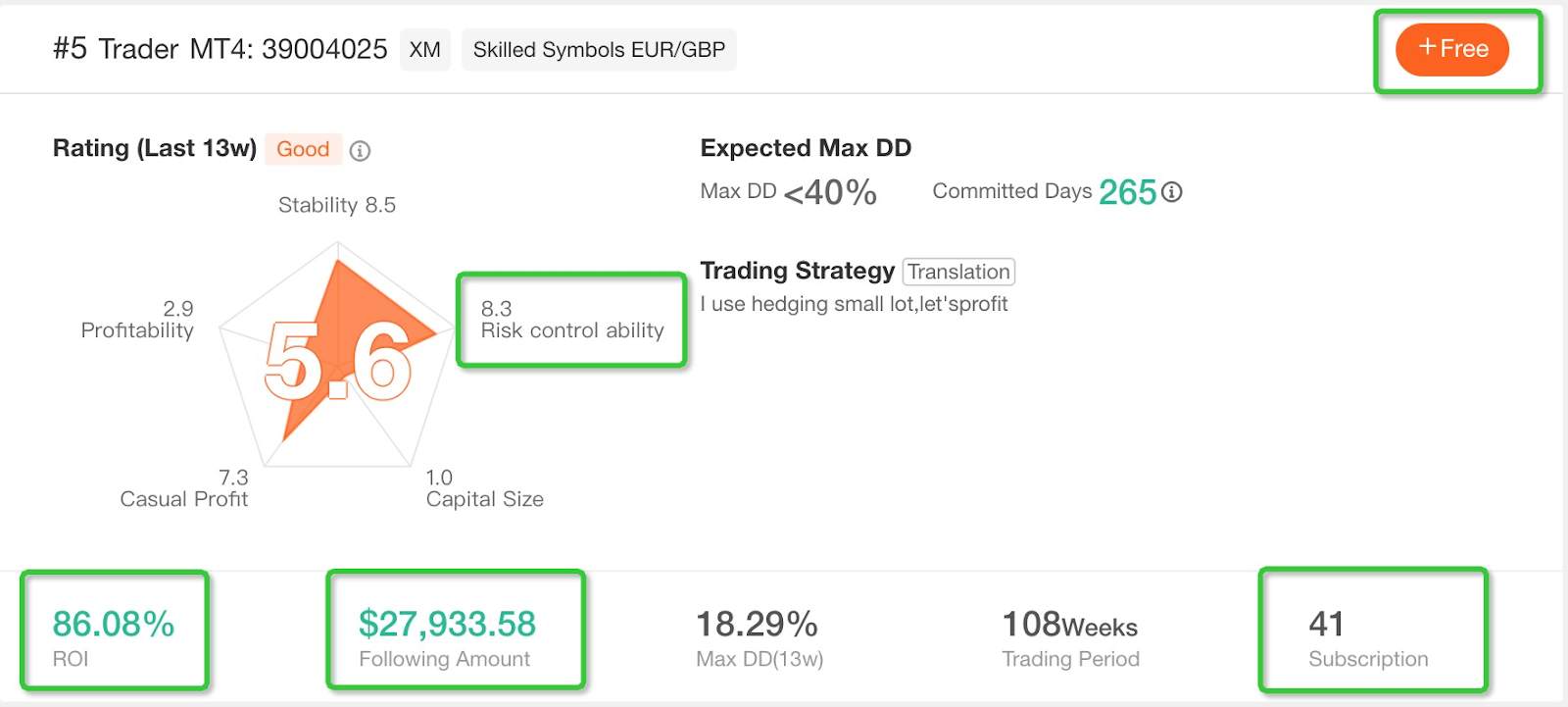Click the 5.6 score on the radar chart
The height and width of the screenshot is (707, 1568).
[337, 361]
